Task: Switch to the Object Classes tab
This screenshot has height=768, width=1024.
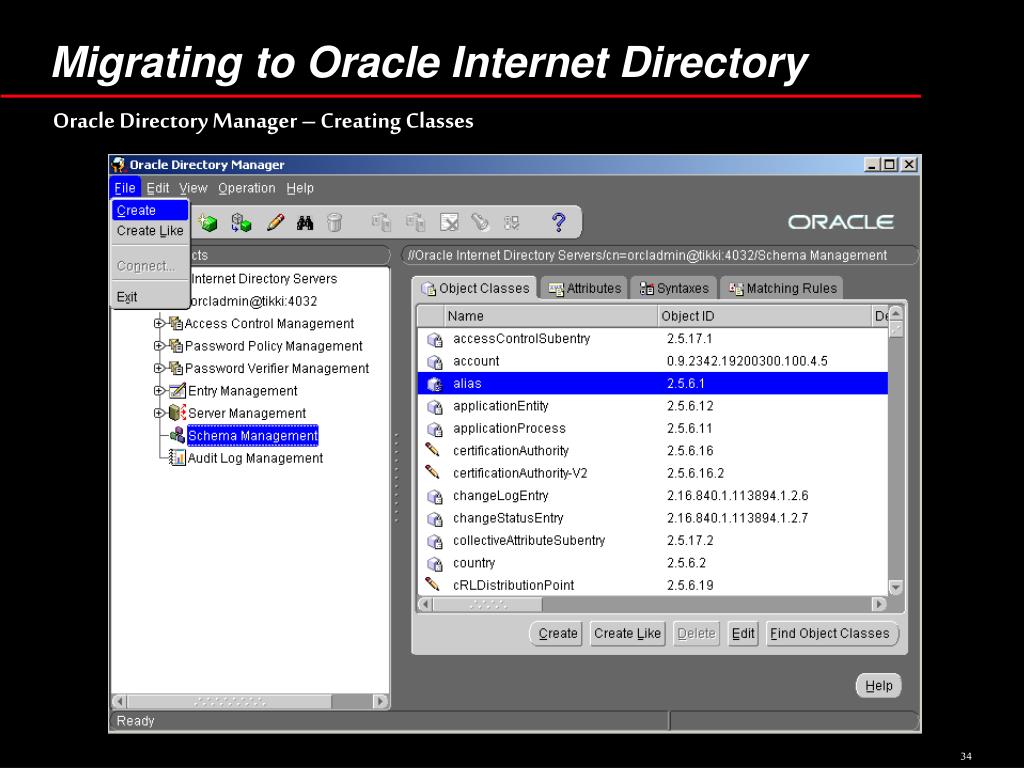Action: pos(475,288)
